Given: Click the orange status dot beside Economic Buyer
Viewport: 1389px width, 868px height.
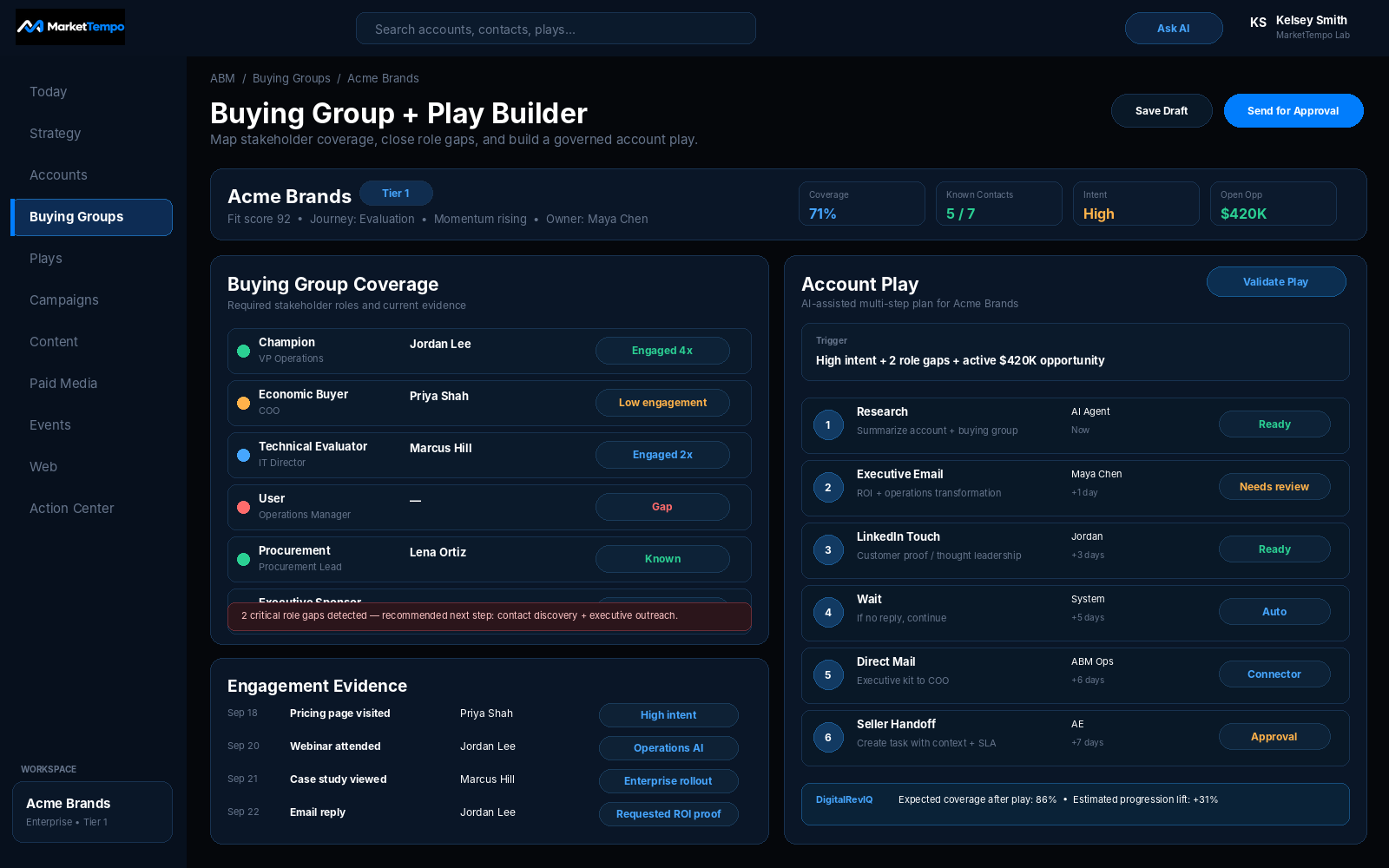Looking at the screenshot, I should coord(244,403).
